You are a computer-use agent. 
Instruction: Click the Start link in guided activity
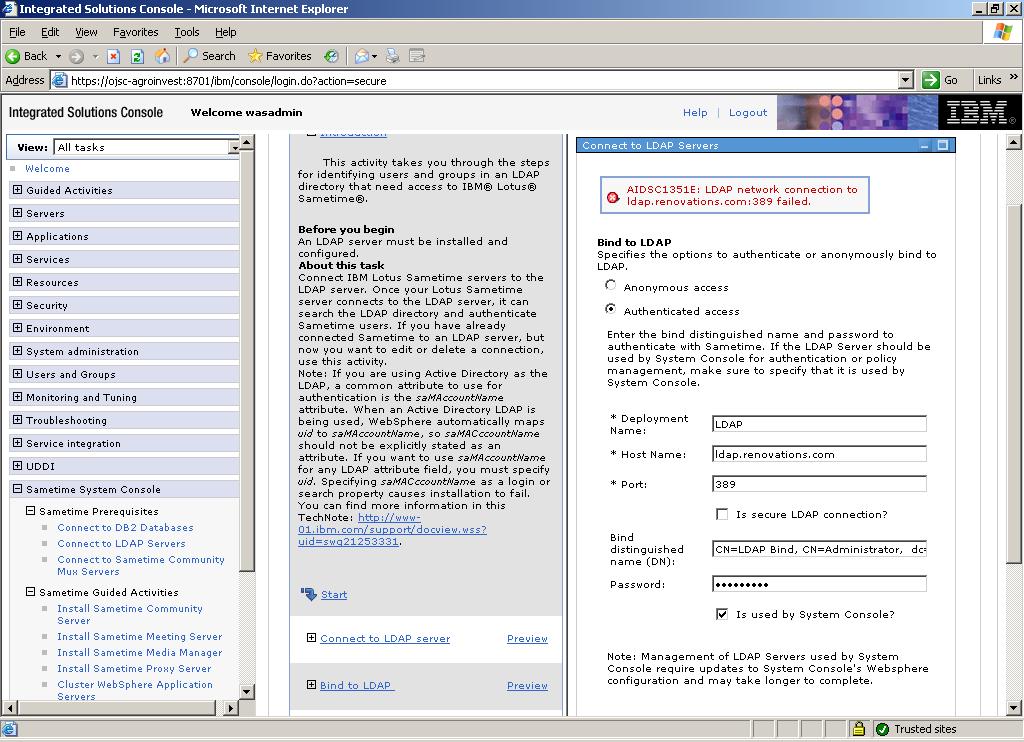pyautogui.click(x=334, y=594)
